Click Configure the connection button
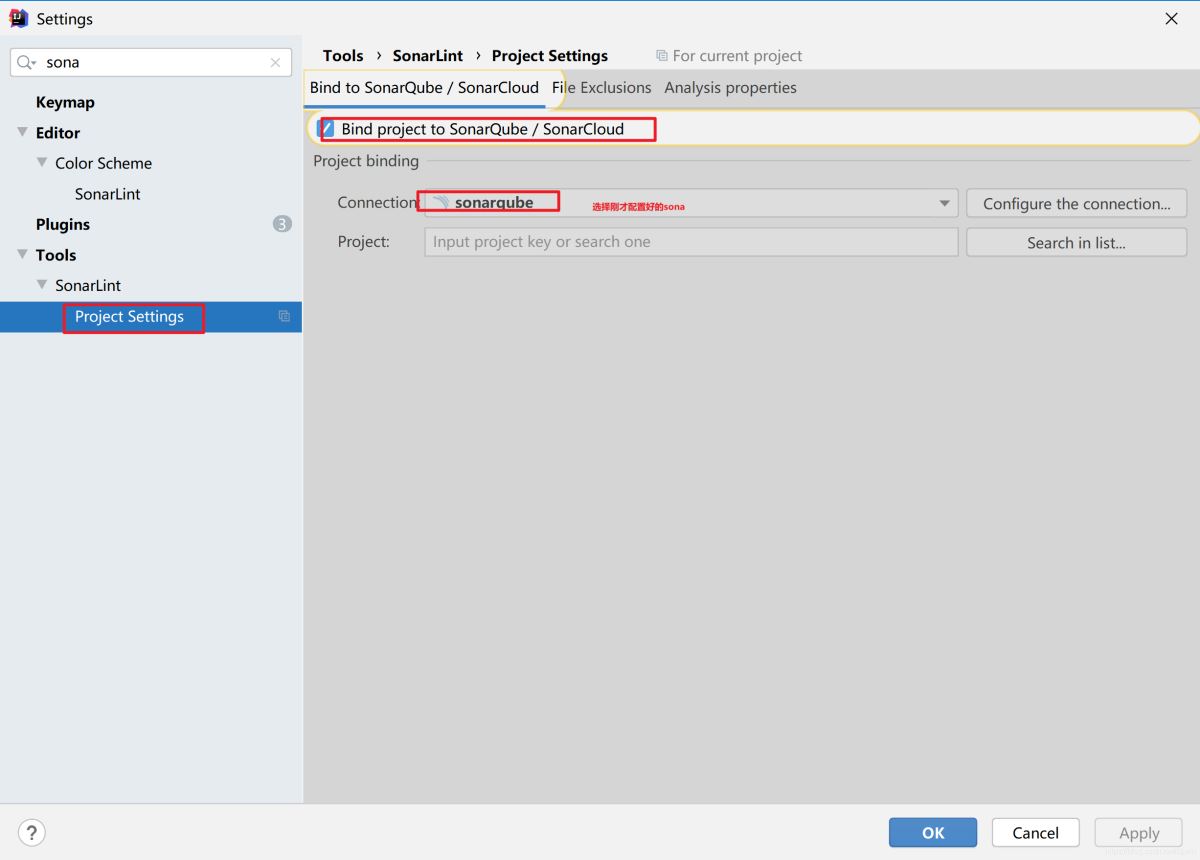Screen dimensions: 1200x860 [1076, 203]
